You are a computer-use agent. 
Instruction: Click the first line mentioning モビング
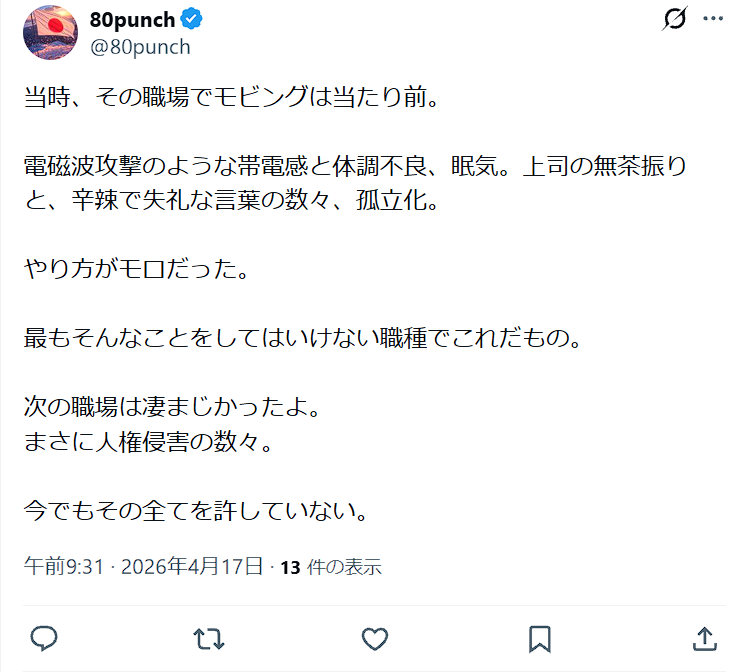click(x=231, y=99)
